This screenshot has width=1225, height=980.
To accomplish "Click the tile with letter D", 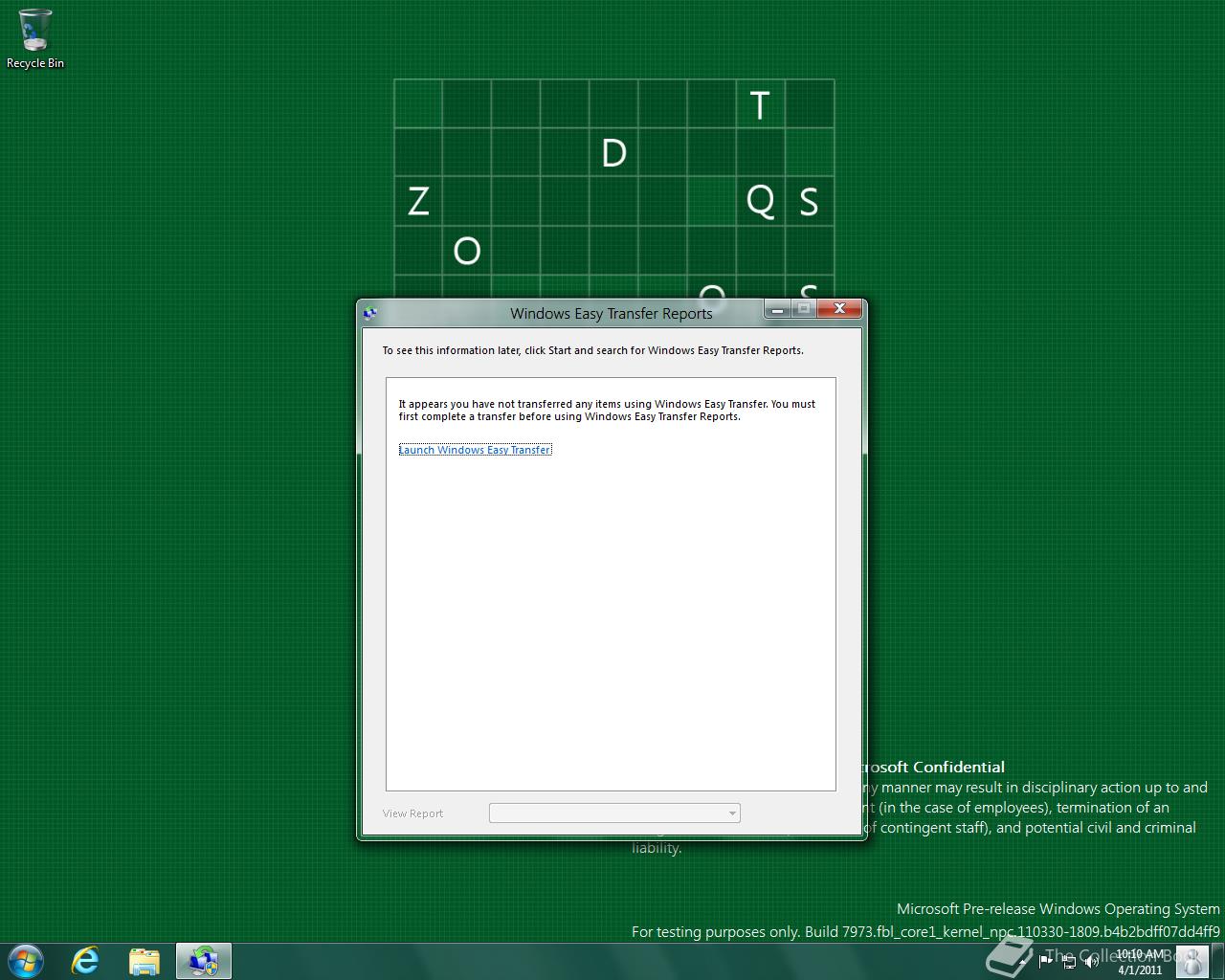I will tap(613, 153).
